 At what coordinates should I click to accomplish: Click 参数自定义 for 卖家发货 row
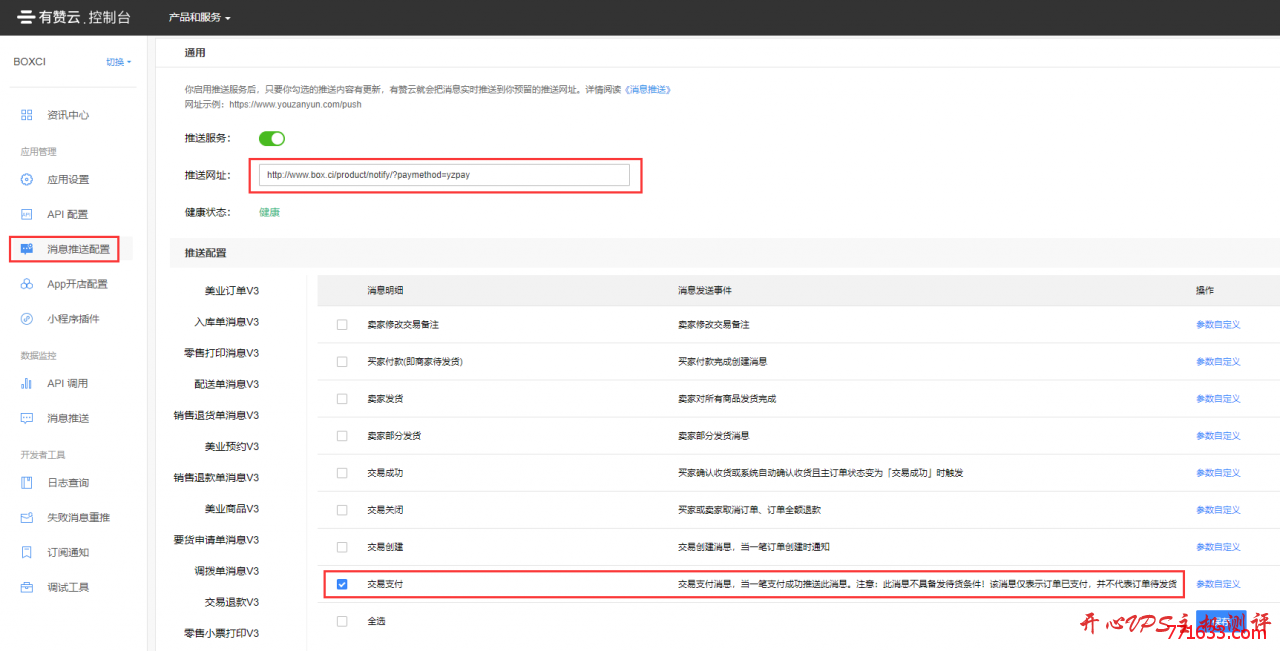coord(1218,399)
